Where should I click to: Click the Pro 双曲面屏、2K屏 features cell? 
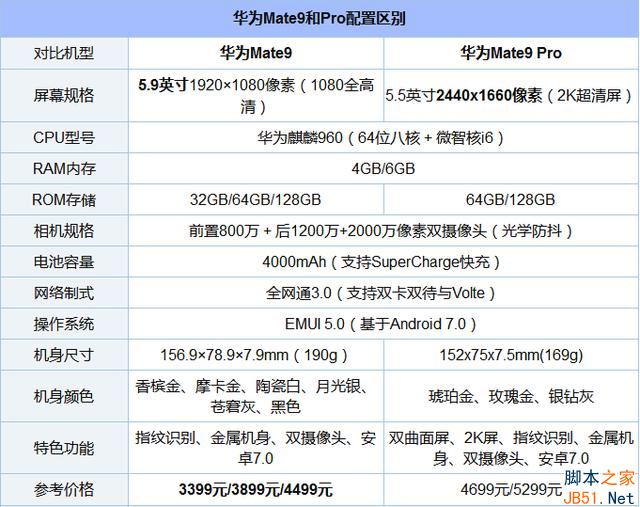pos(511,448)
